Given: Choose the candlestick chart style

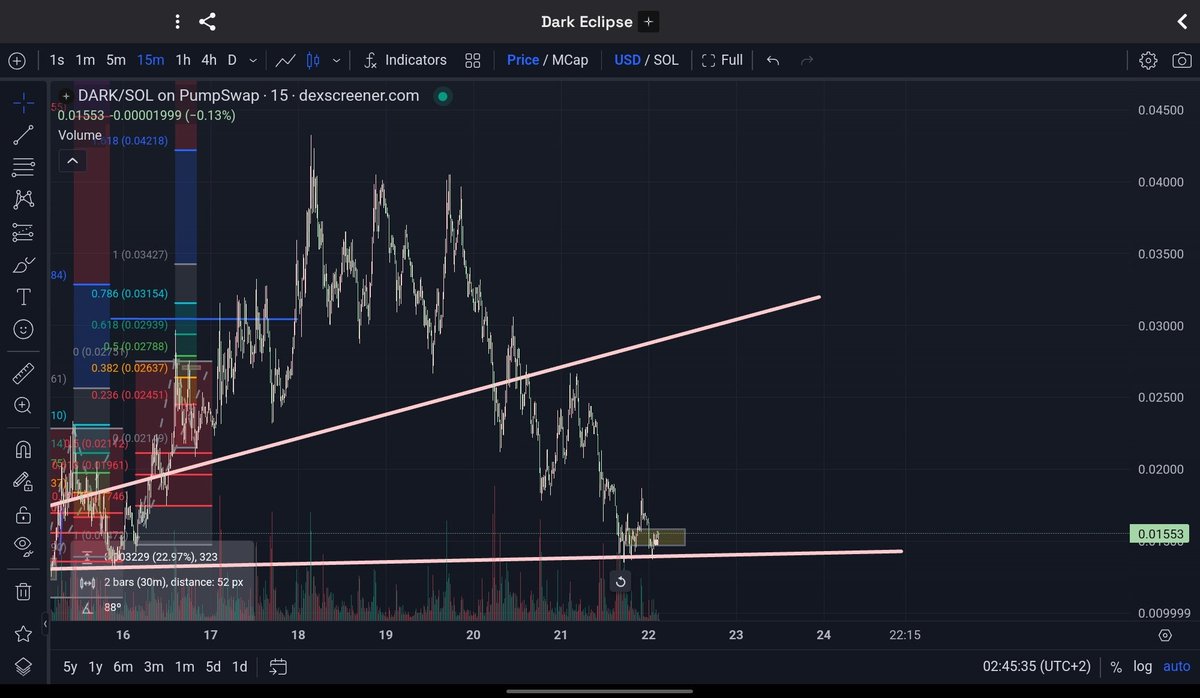Looking at the screenshot, I should pos(312,60).
